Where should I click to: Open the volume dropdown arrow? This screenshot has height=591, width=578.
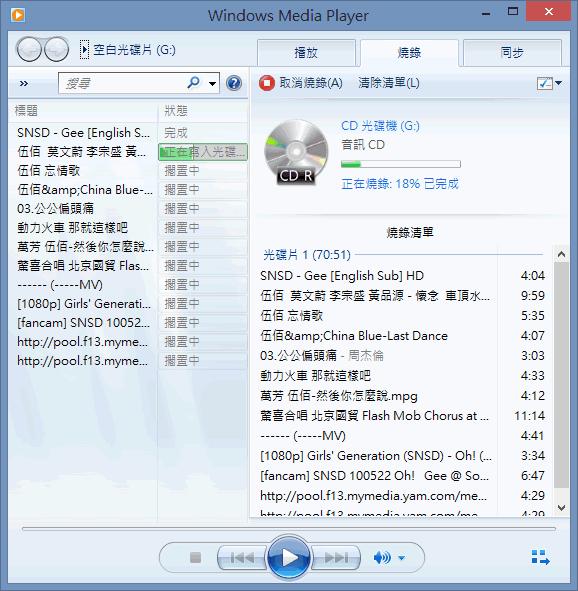[402, 557]
